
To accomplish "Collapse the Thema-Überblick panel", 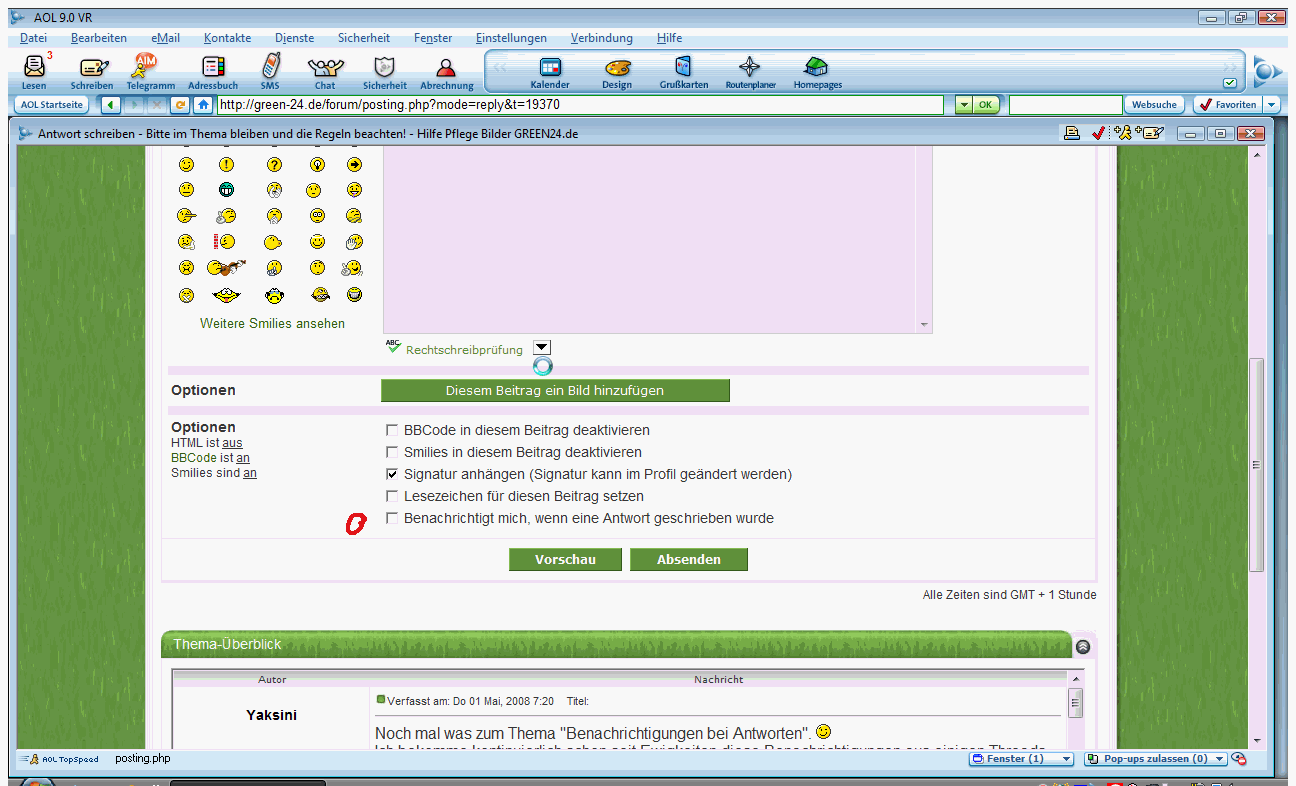I will [1083, 646].
